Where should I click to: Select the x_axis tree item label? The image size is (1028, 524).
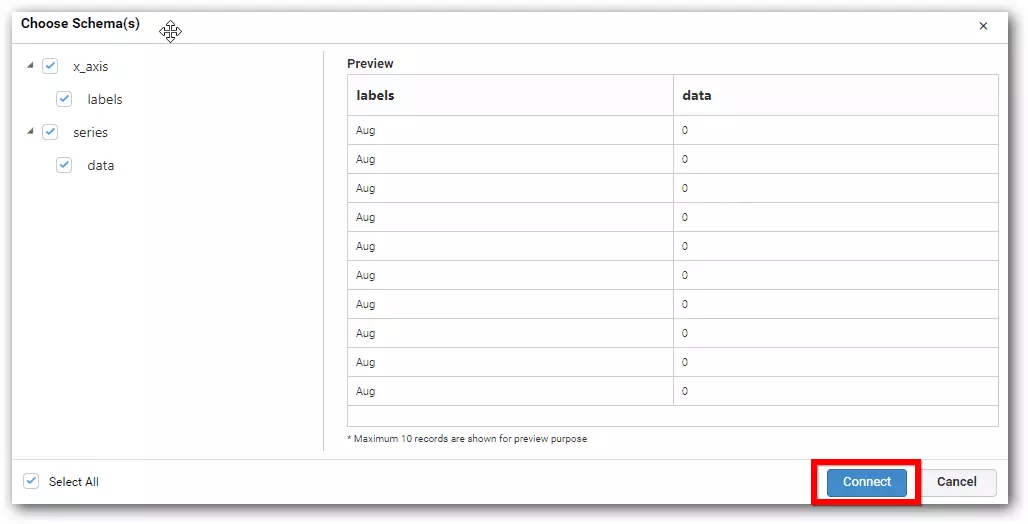[90, 67]
